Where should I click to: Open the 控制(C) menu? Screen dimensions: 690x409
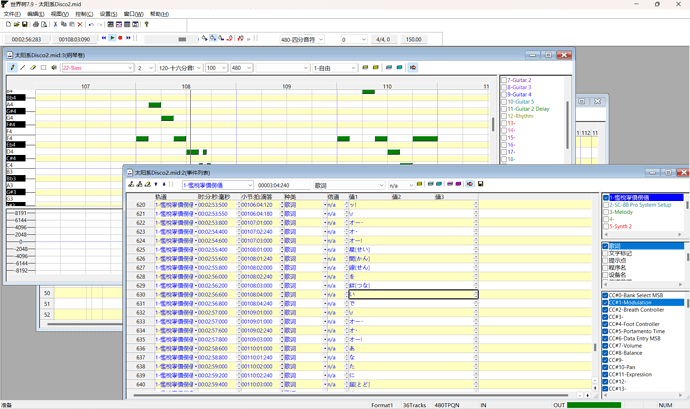[x=84, y=14]
